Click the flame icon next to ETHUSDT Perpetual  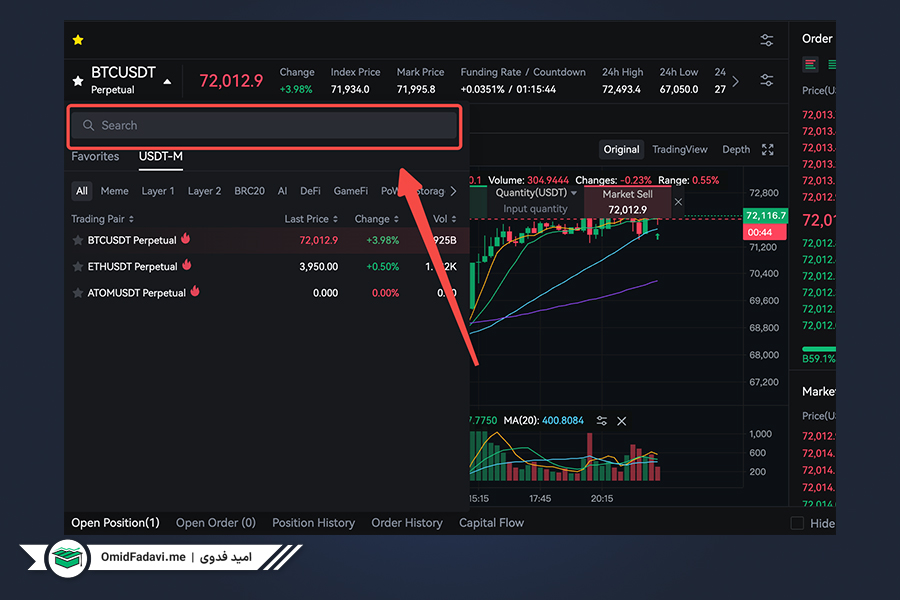click(x=187, y=265)
